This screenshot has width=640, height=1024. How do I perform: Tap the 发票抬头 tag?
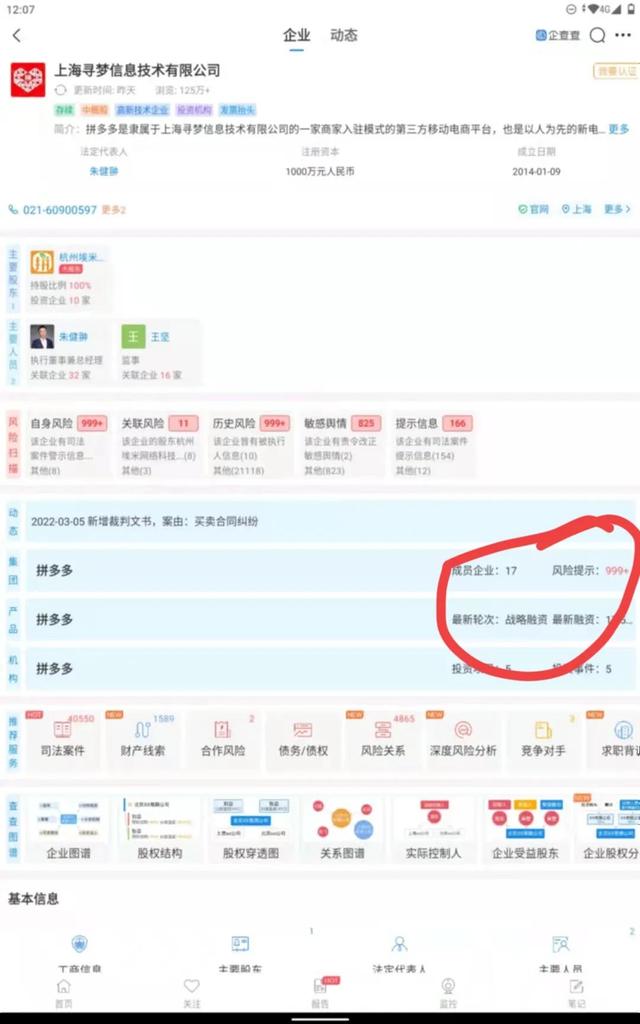(x=237, y=110)
